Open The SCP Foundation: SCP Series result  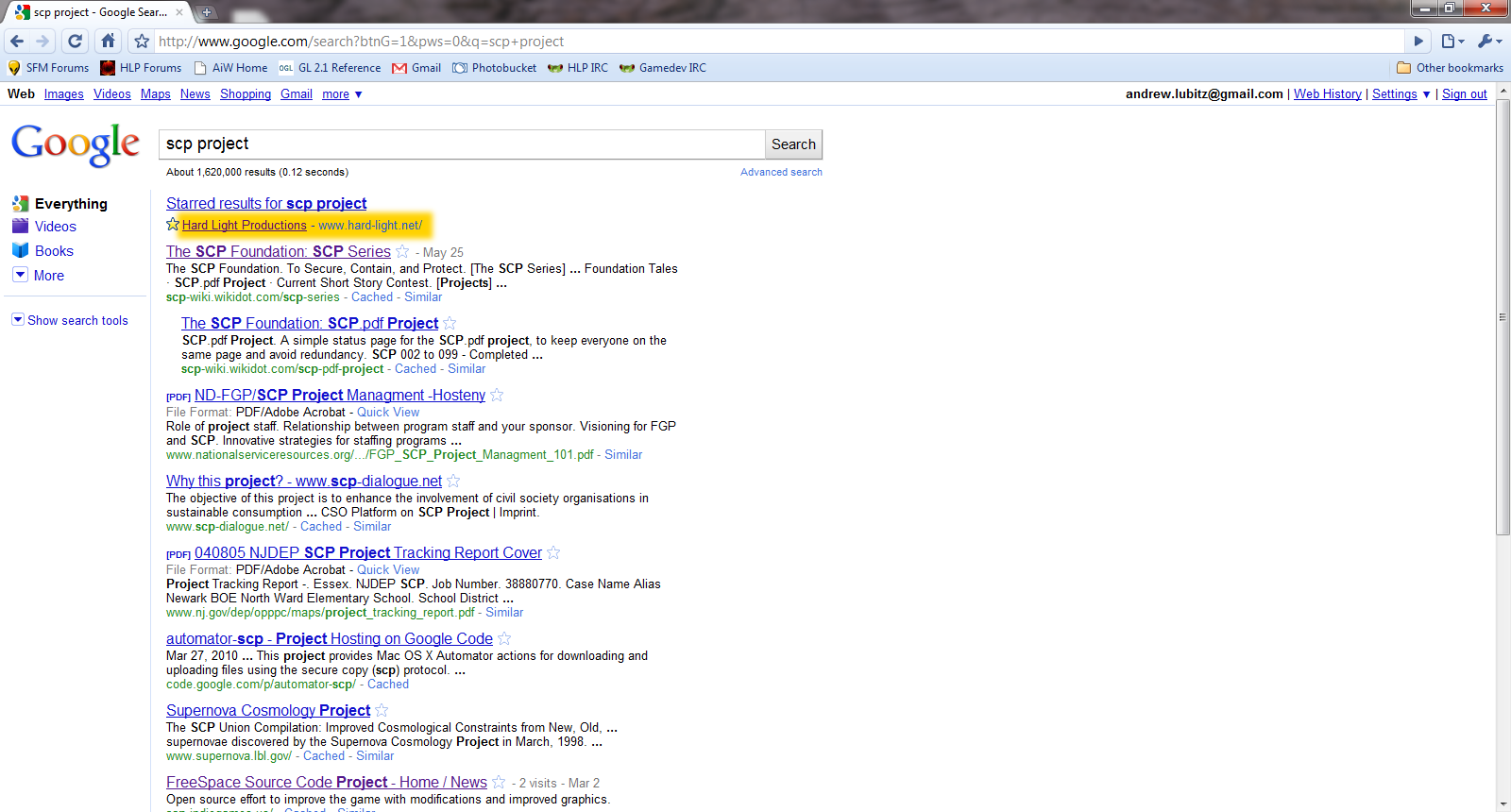coord(279,251)
